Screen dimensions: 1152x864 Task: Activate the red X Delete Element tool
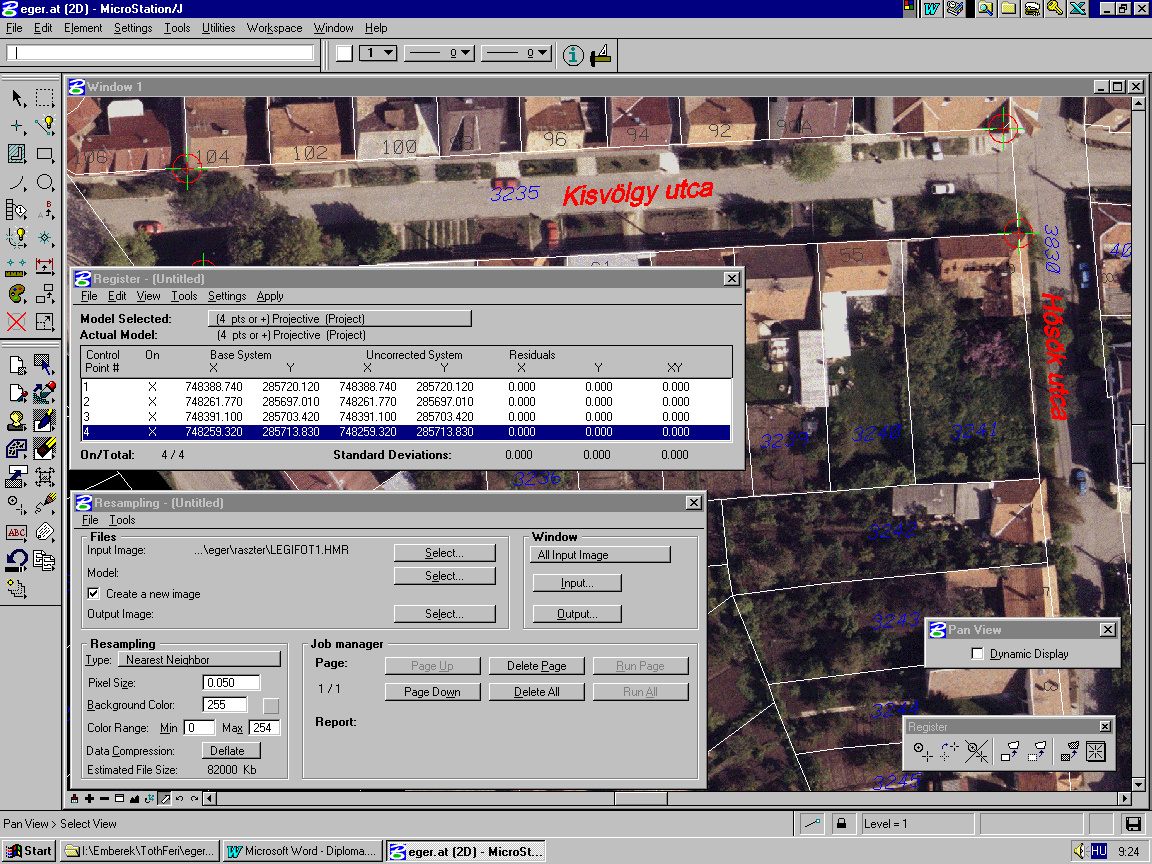[17, 322]
